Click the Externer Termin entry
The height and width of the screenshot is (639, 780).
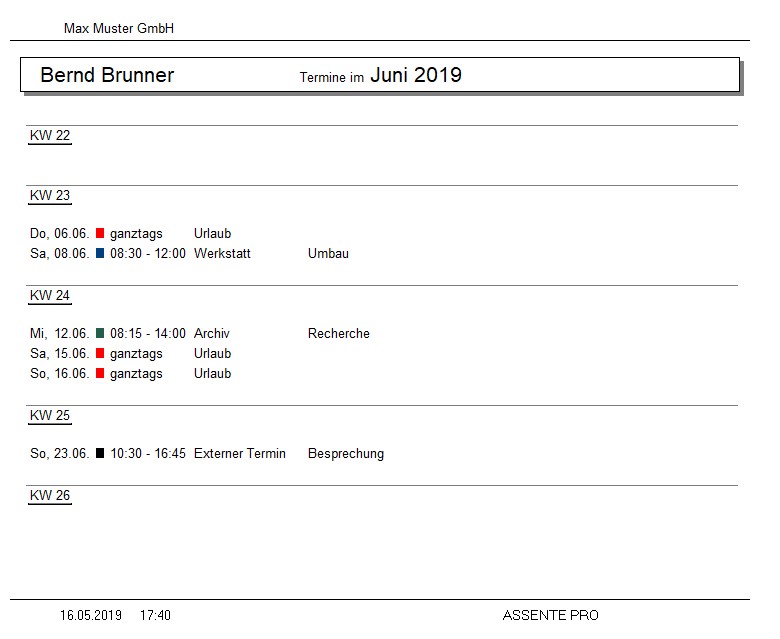240,454
